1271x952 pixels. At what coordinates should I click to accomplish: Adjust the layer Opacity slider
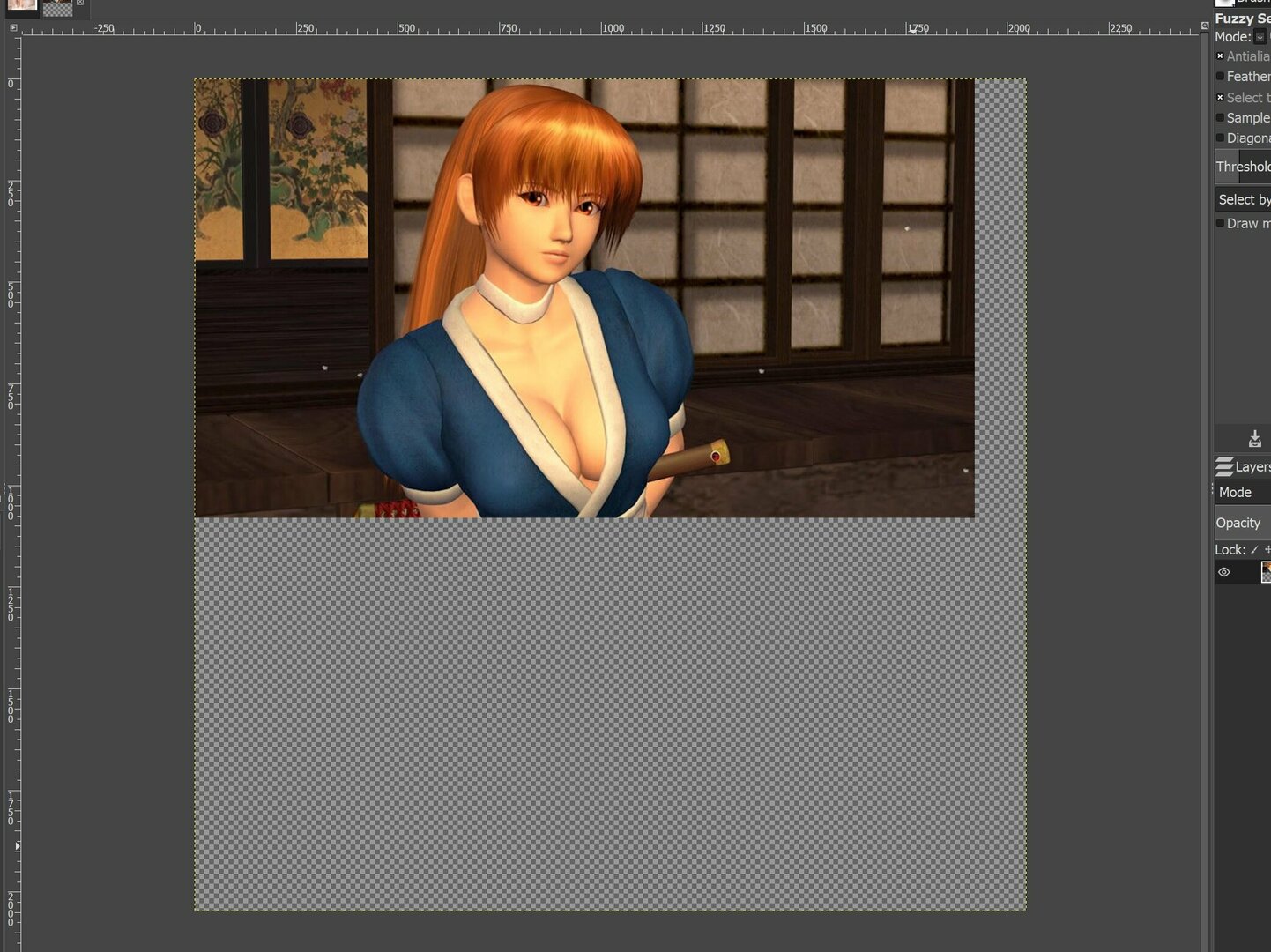pos(1243,523)
